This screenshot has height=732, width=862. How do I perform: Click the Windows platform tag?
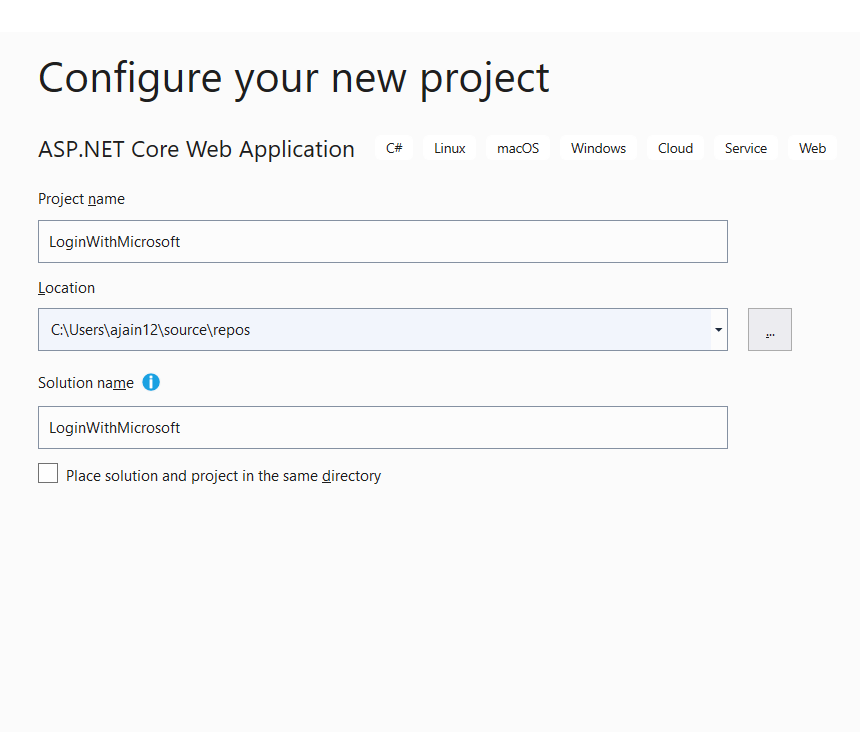[x=598, y=147]
